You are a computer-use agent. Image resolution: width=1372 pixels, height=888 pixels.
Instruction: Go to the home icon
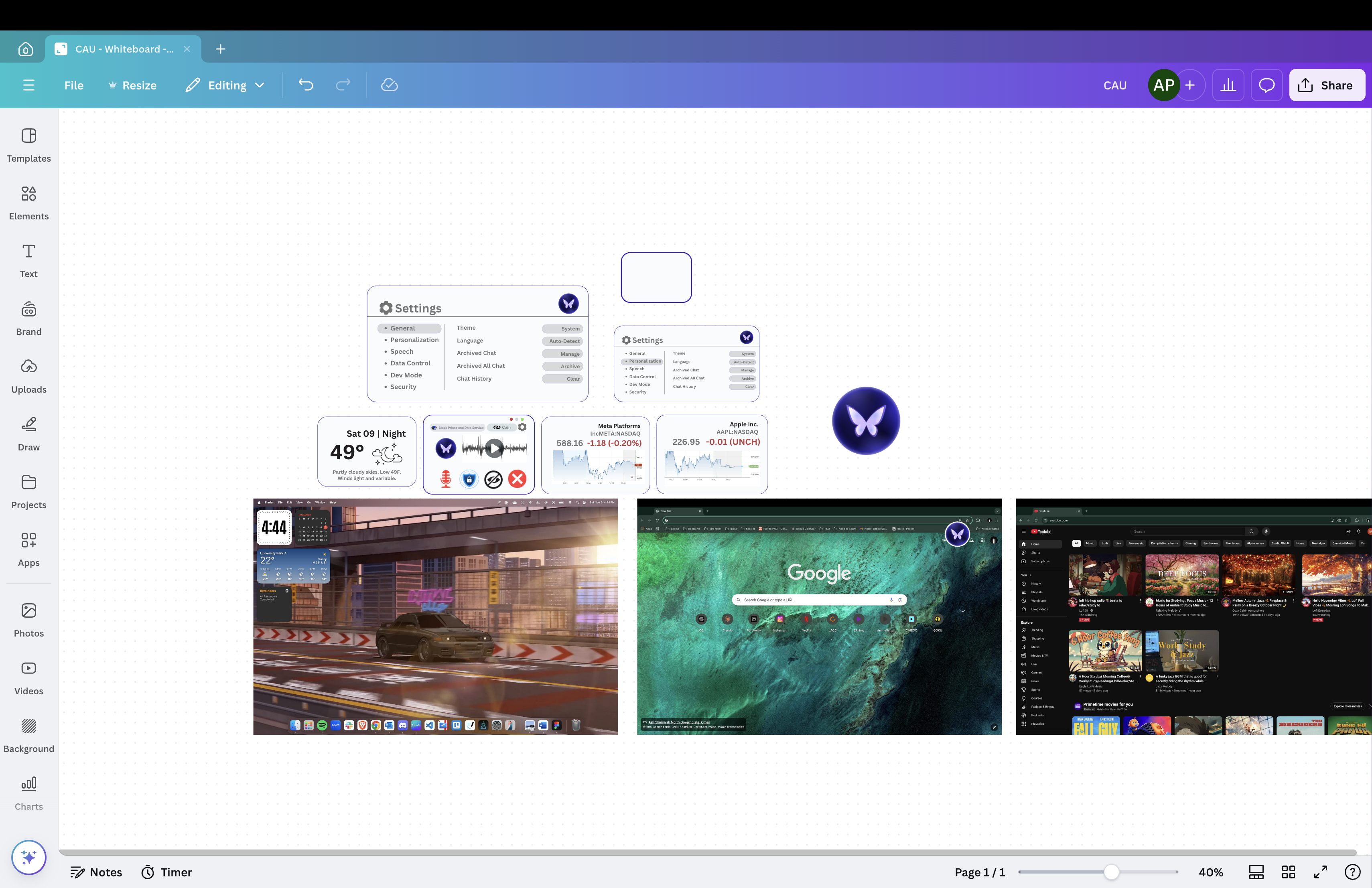point(25,49)
